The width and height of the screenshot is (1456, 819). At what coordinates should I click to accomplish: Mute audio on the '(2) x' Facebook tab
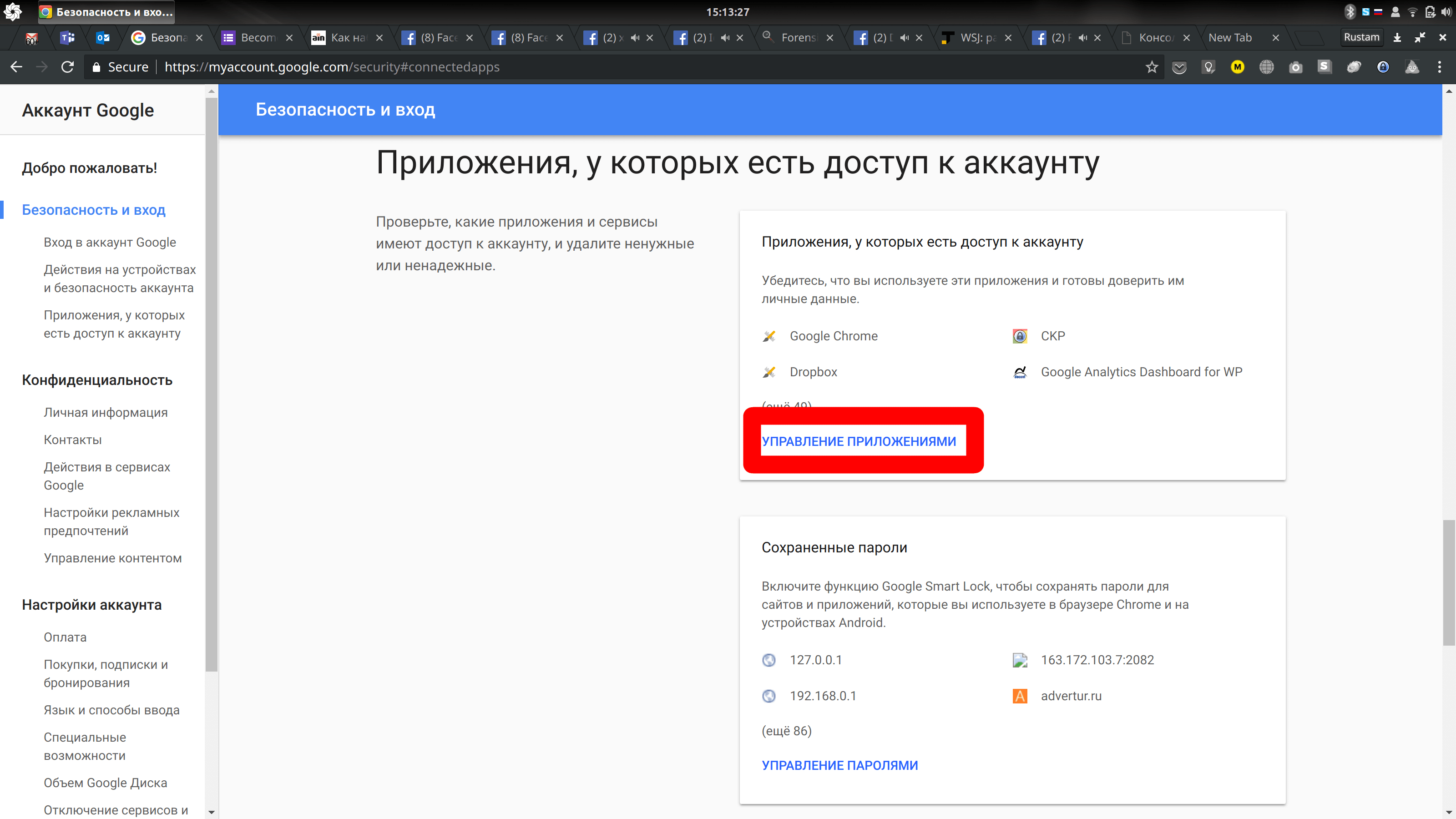[635, 38]
